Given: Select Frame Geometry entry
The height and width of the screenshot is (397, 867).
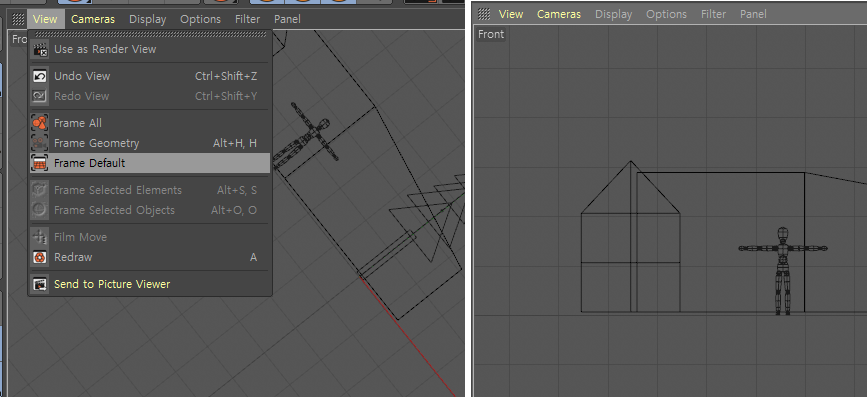Looking at the screenshot, I should coord(150,143).
